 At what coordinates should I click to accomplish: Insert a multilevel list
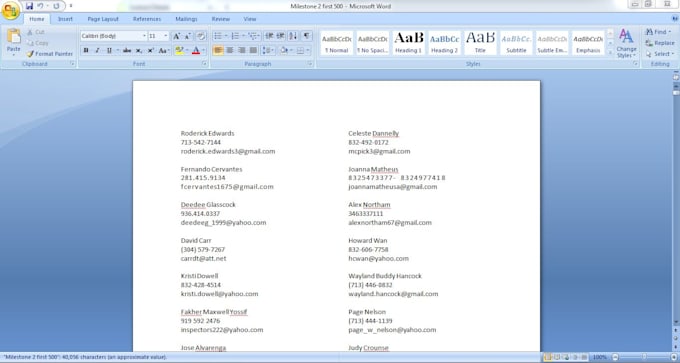[x=252, y=36]
